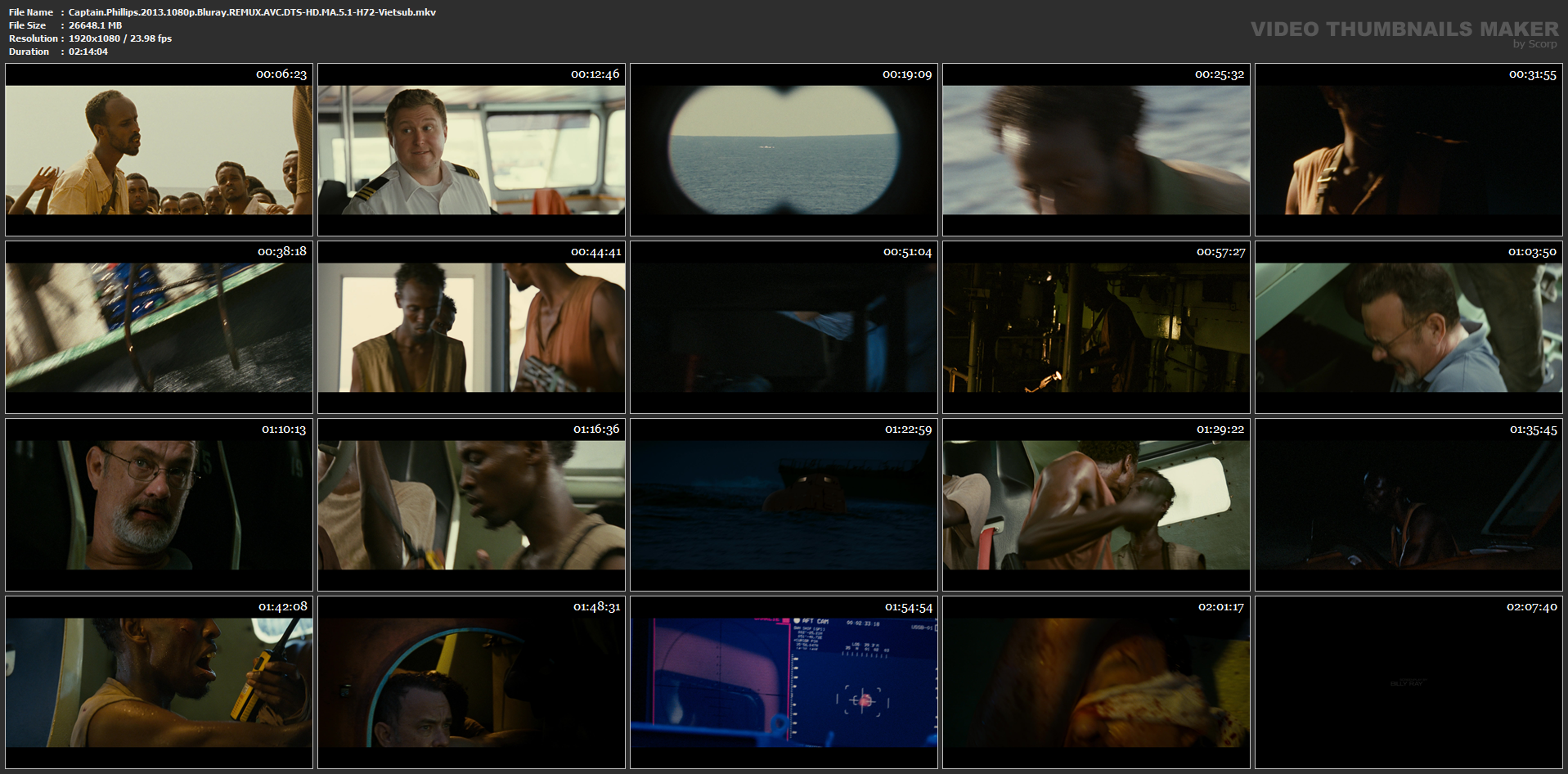This screenshot has height=774, width=1568.
Task: Select the thumbnail at 01:48:31
Action: [471, 682]
